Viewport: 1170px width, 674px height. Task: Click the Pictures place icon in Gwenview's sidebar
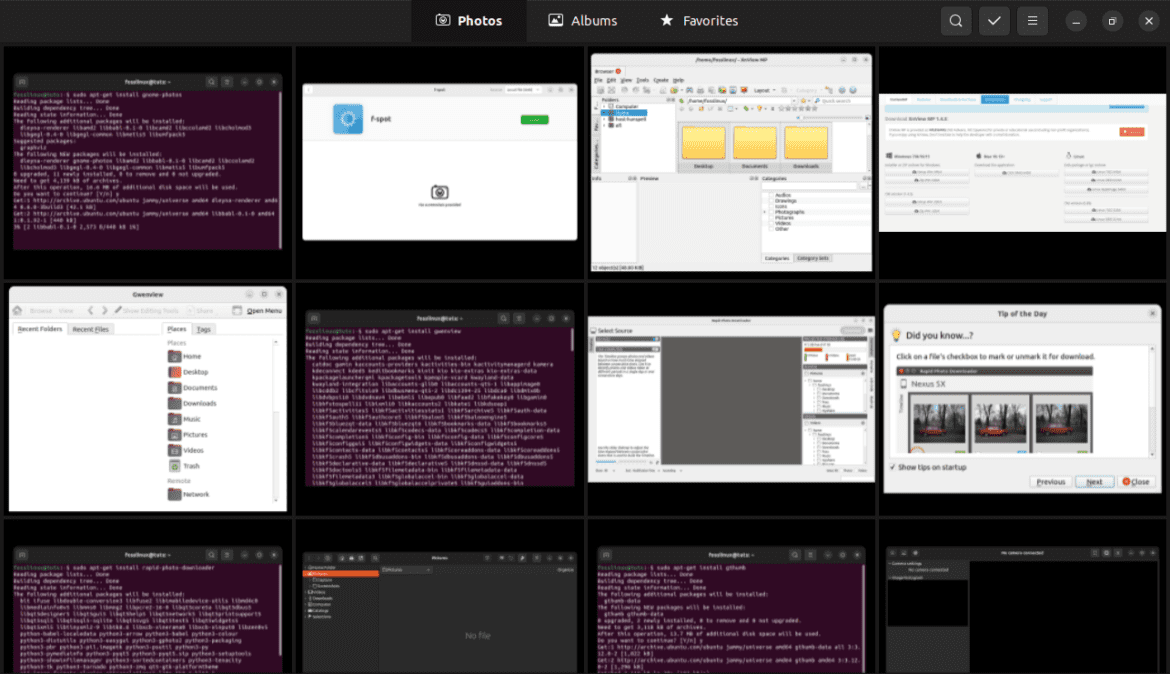pyautogui.click(x=174, y=435)
